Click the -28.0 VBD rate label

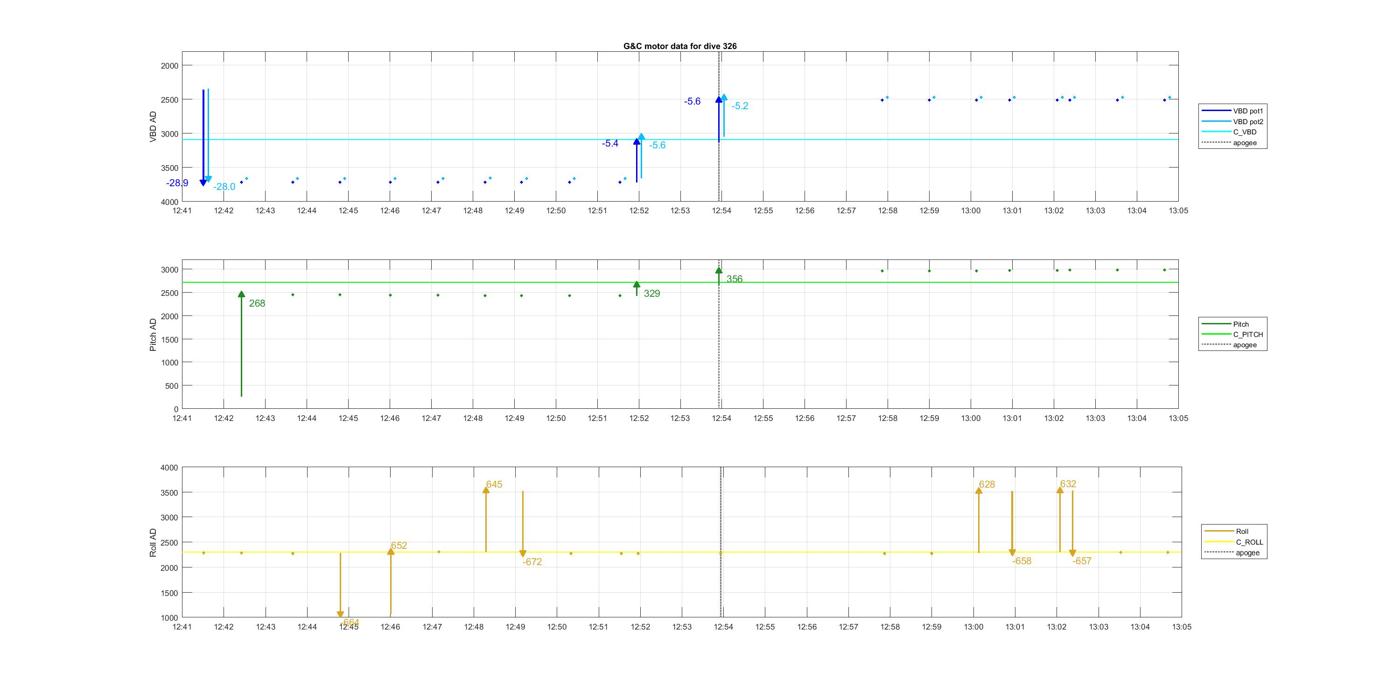[x=224, y=187]
